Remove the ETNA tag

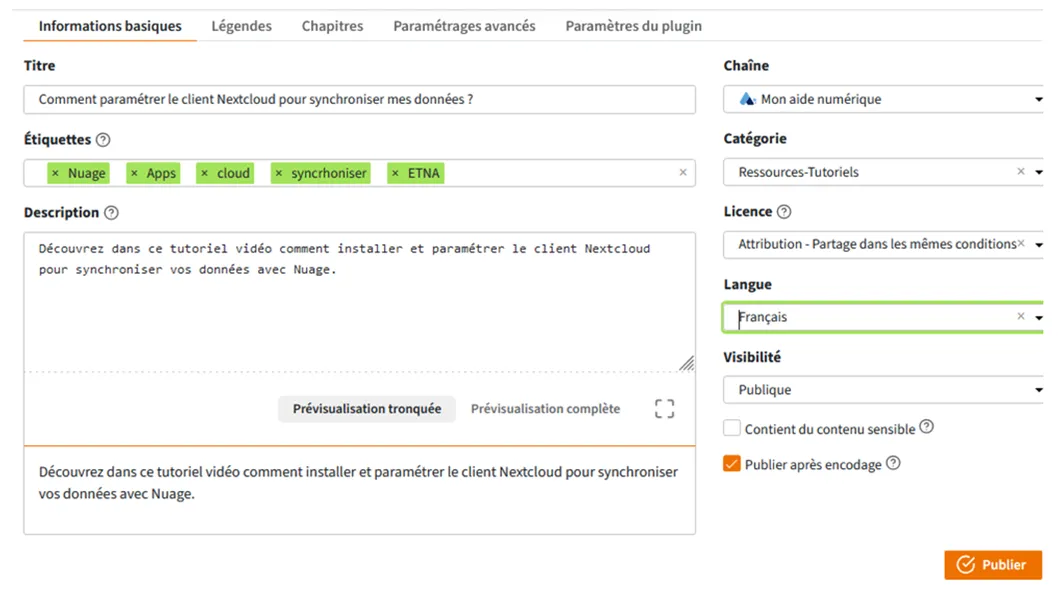[x=395, y=173]
